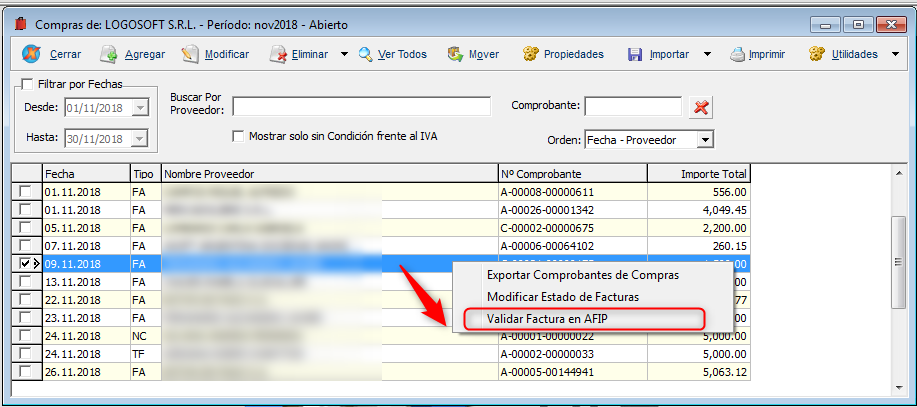Open Ver Todos magnifier icon
Viewport: 917px width, 407px height.
click(x=366, y=54)
